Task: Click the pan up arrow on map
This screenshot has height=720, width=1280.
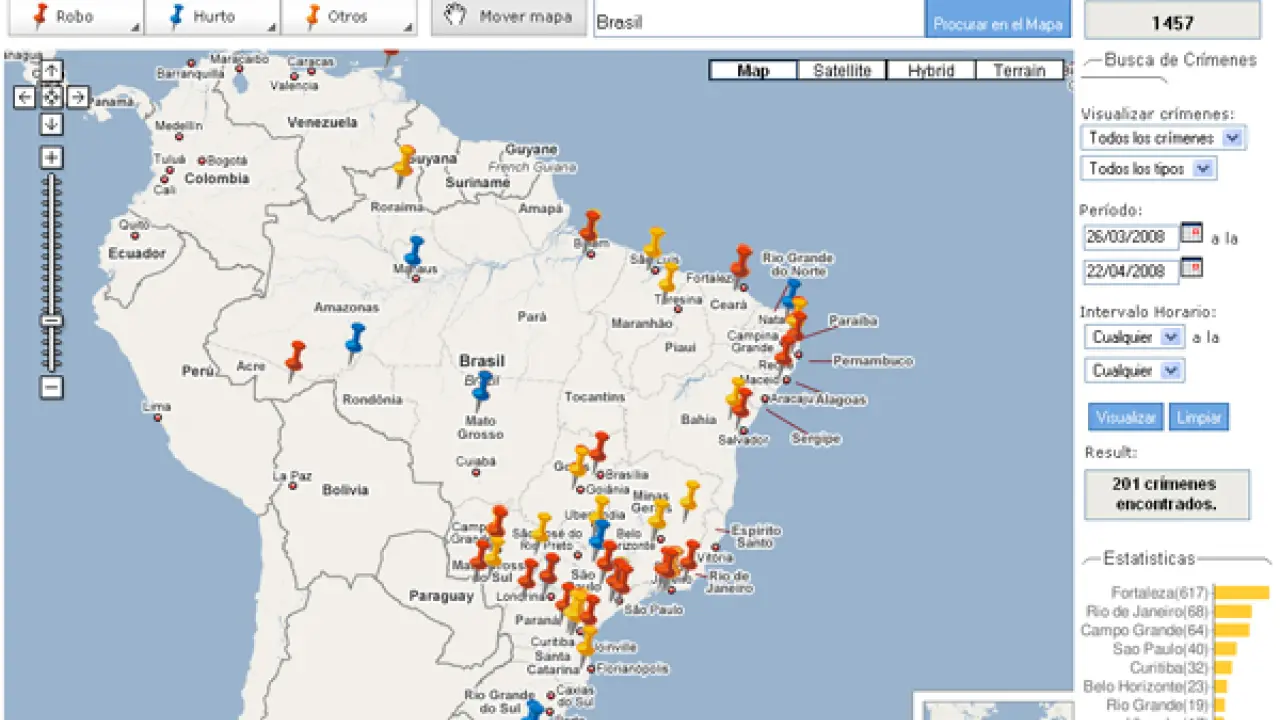Action: [52, 71]
